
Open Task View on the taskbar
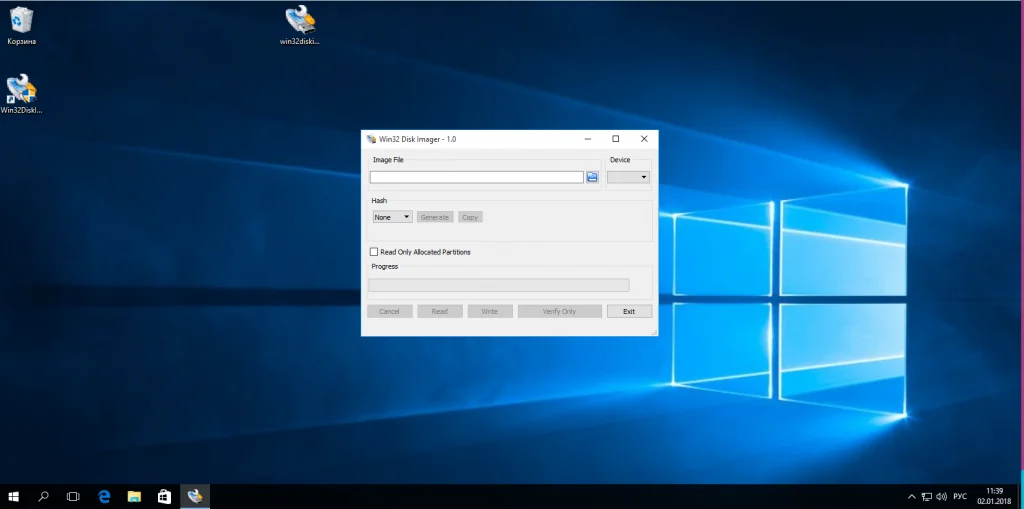[73, 496]
